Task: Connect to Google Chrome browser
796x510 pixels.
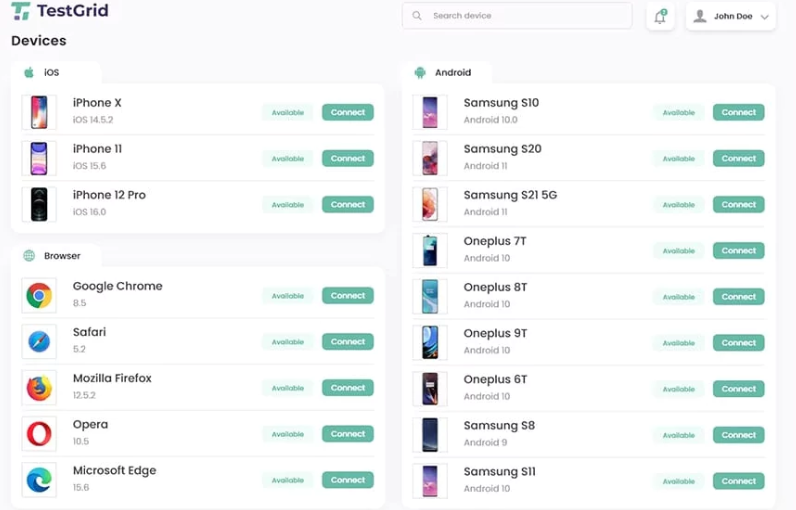Action: tap(348, 295)
